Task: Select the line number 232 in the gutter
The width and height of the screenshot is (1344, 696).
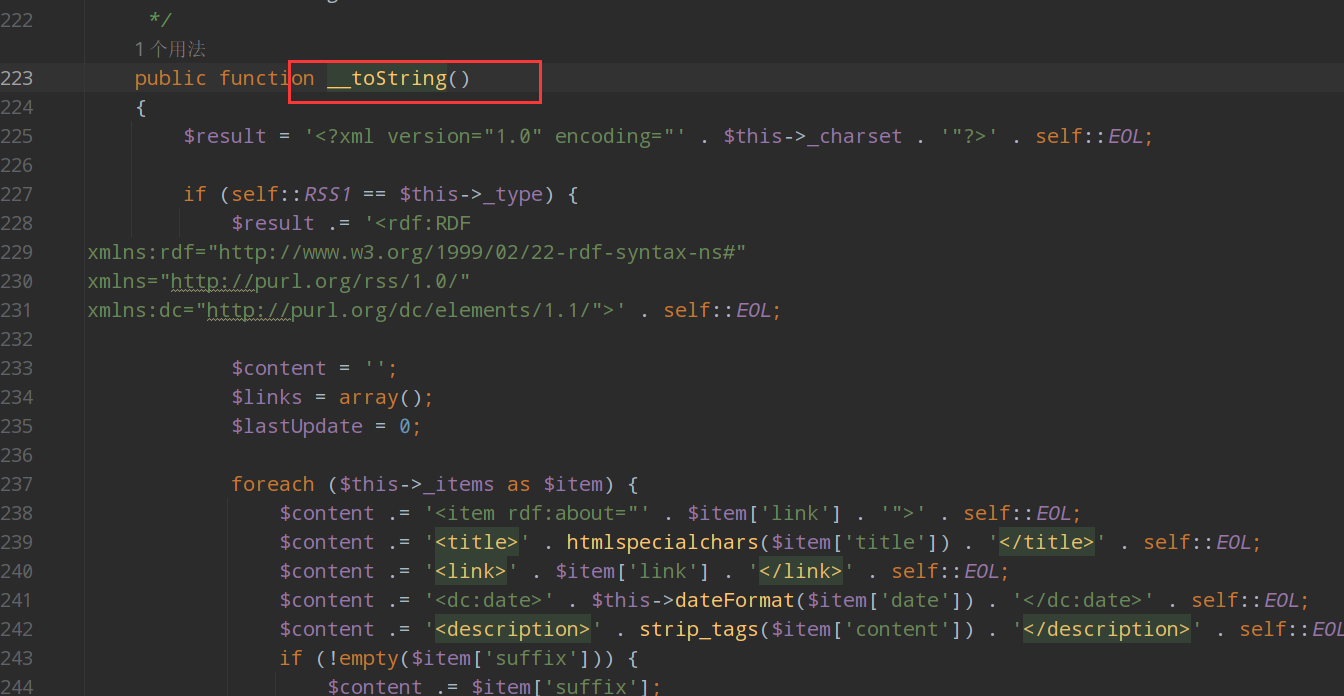Action: [17, 339]
